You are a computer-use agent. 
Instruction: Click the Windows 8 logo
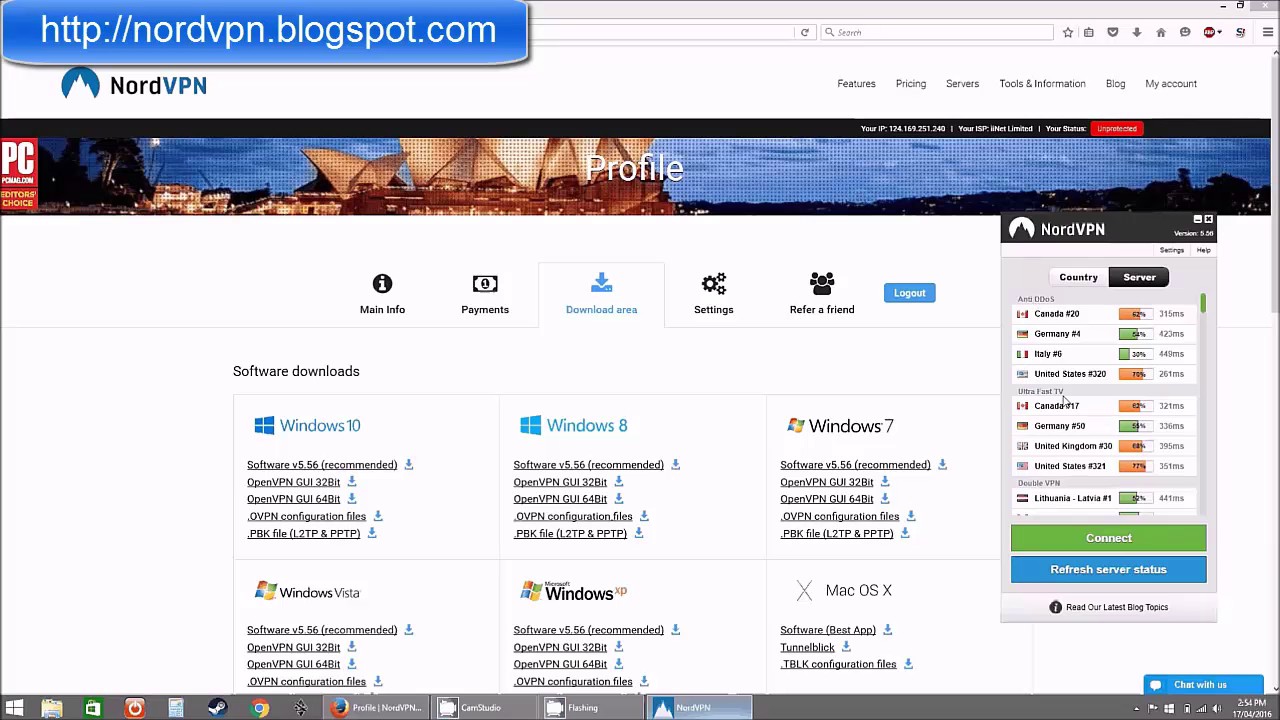coord(574,426)
